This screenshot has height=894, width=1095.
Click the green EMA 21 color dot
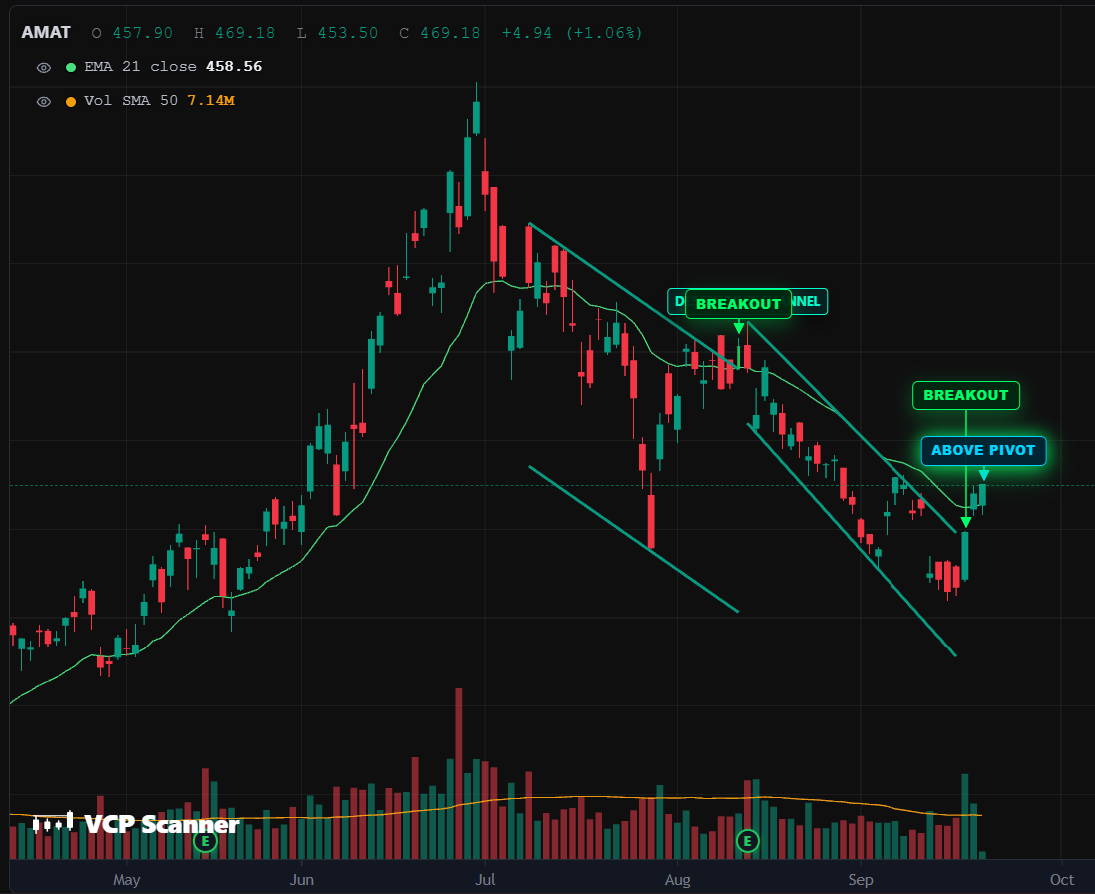click(71, 68)
